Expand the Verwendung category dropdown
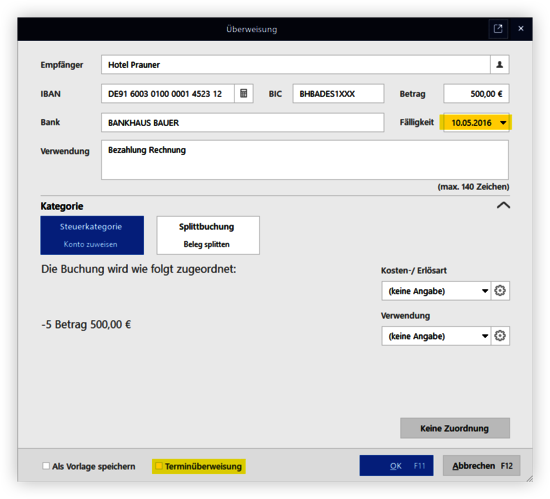The image size is (550, 499). click(485, 336)
